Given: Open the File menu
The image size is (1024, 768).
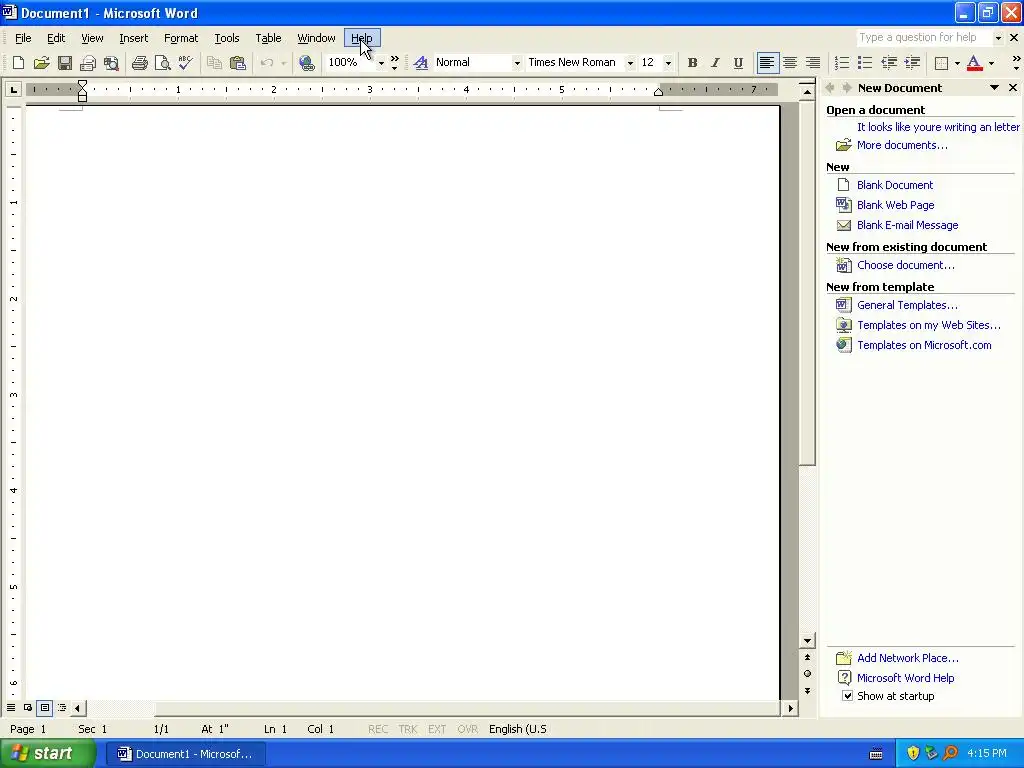Looking at the screenshot, I should click(x=23, y=38).
